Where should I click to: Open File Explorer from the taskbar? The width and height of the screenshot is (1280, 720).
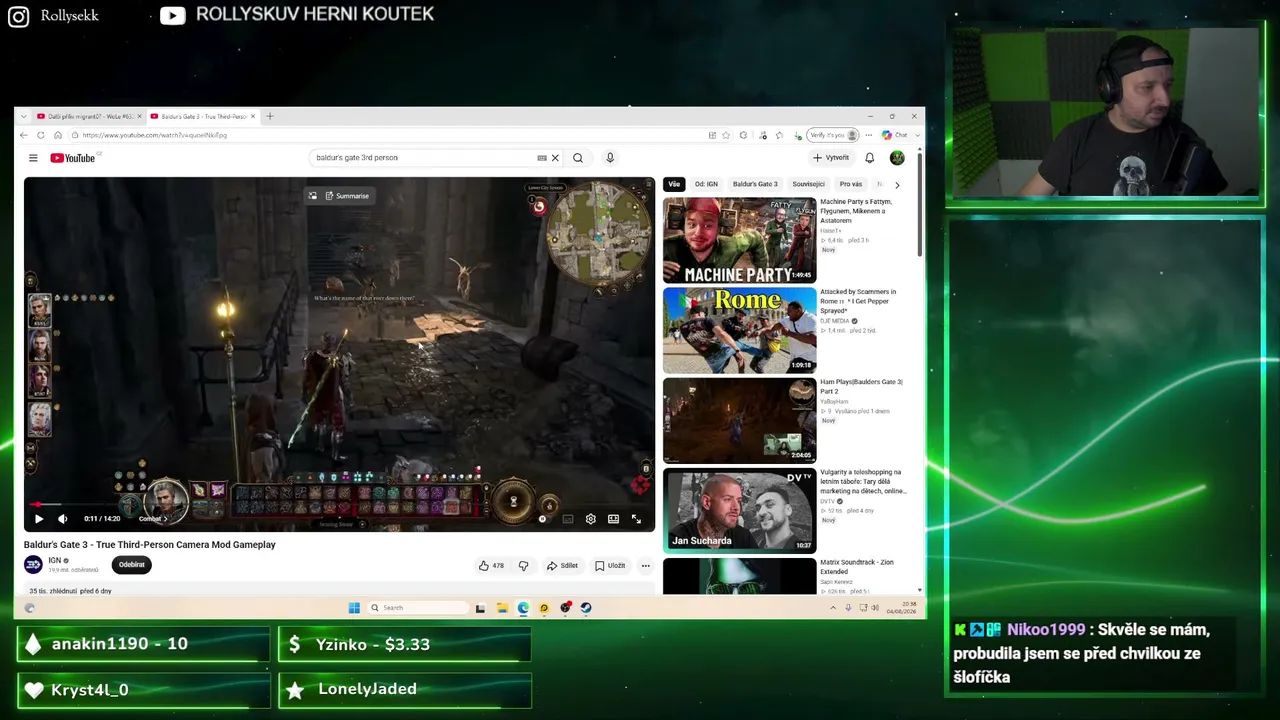[x=502, y=608]
